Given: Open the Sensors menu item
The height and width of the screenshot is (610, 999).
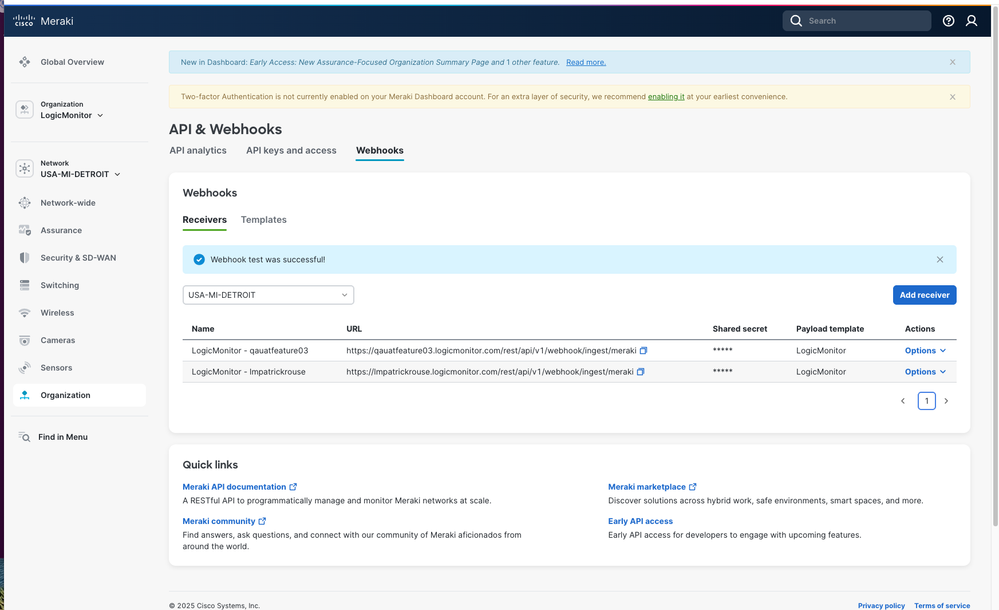Looking at the screenshot, I should click(x=56, y=368).
